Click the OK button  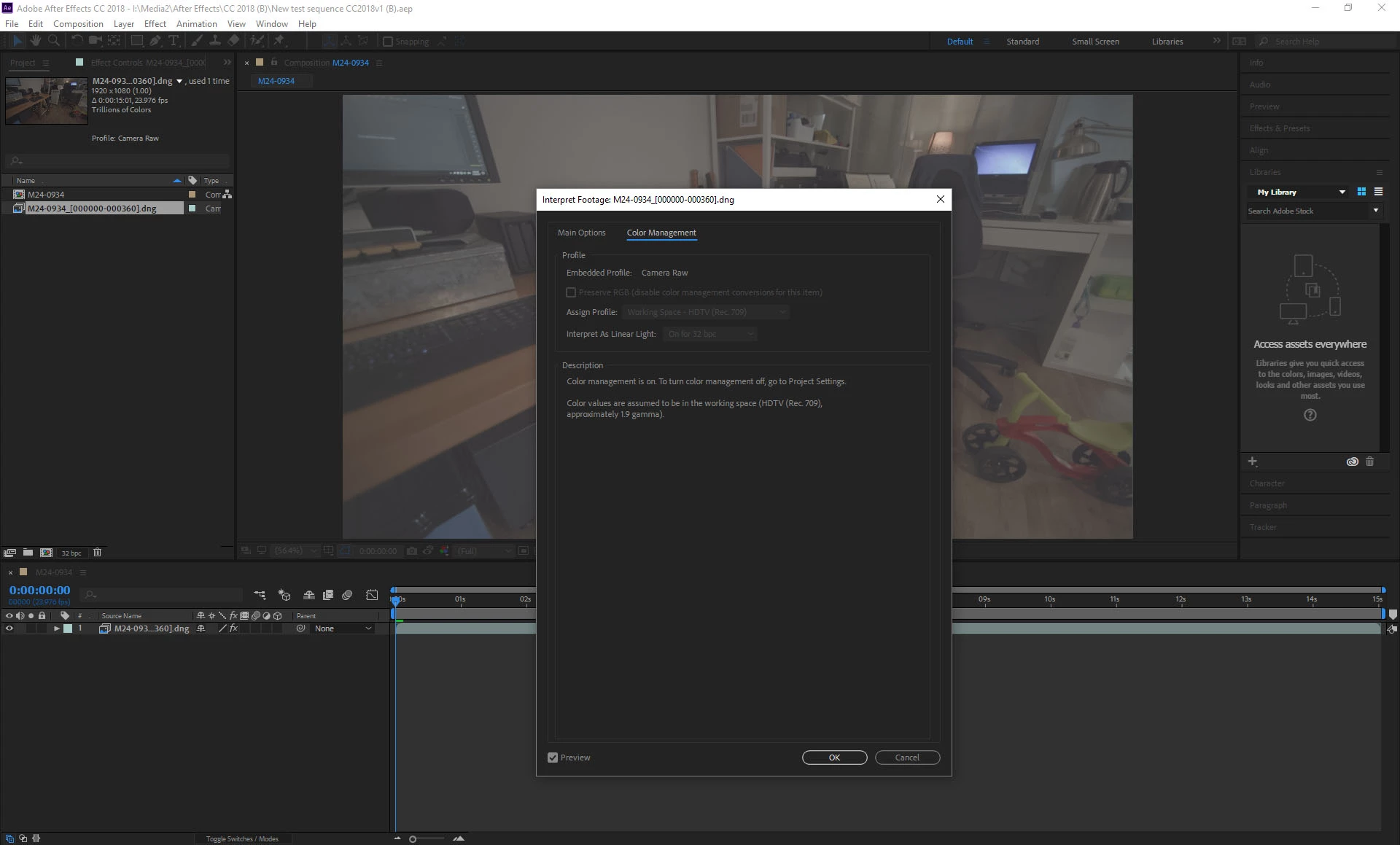pyautogui.click(x=834, y=758)
